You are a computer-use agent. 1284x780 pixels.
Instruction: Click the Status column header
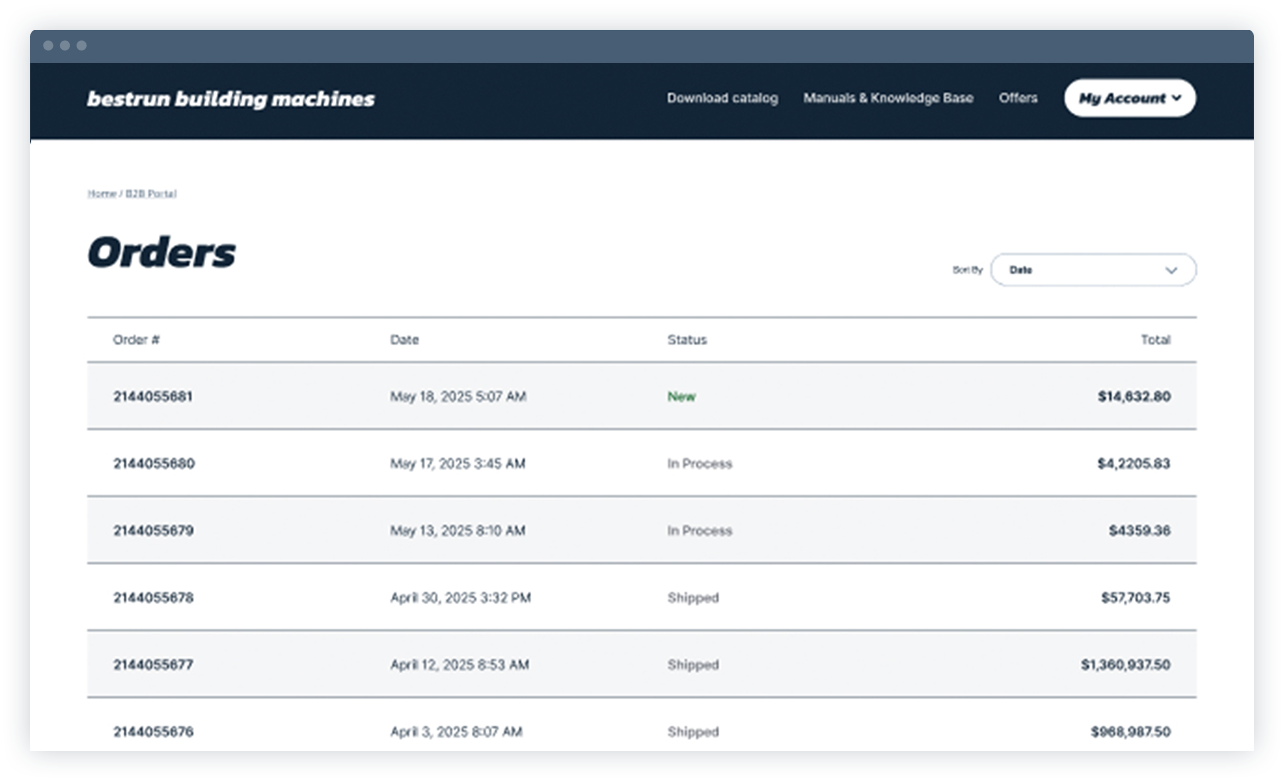tap(687, 340)
